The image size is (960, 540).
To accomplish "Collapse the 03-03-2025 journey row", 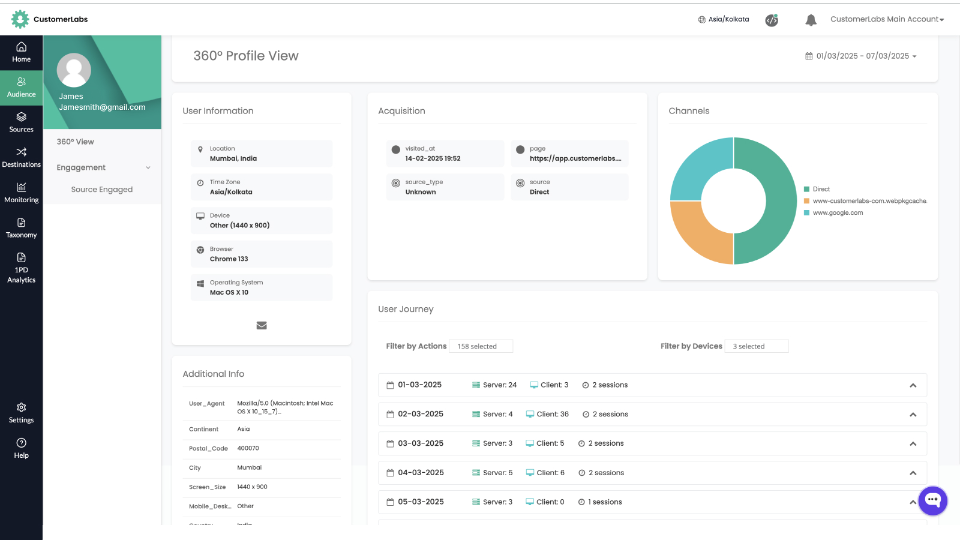I will click(913, 444).
